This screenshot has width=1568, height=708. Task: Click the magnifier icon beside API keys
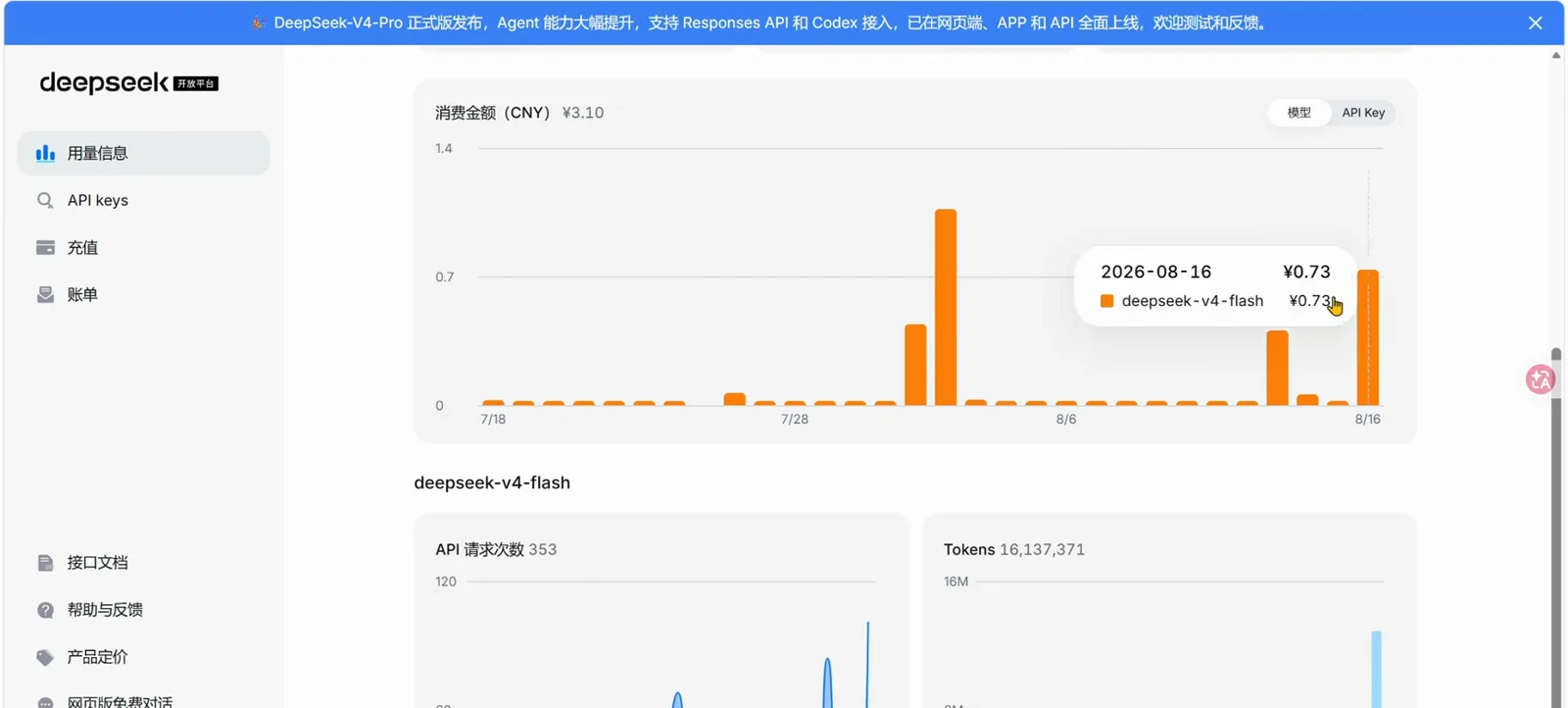pos(45,200)
